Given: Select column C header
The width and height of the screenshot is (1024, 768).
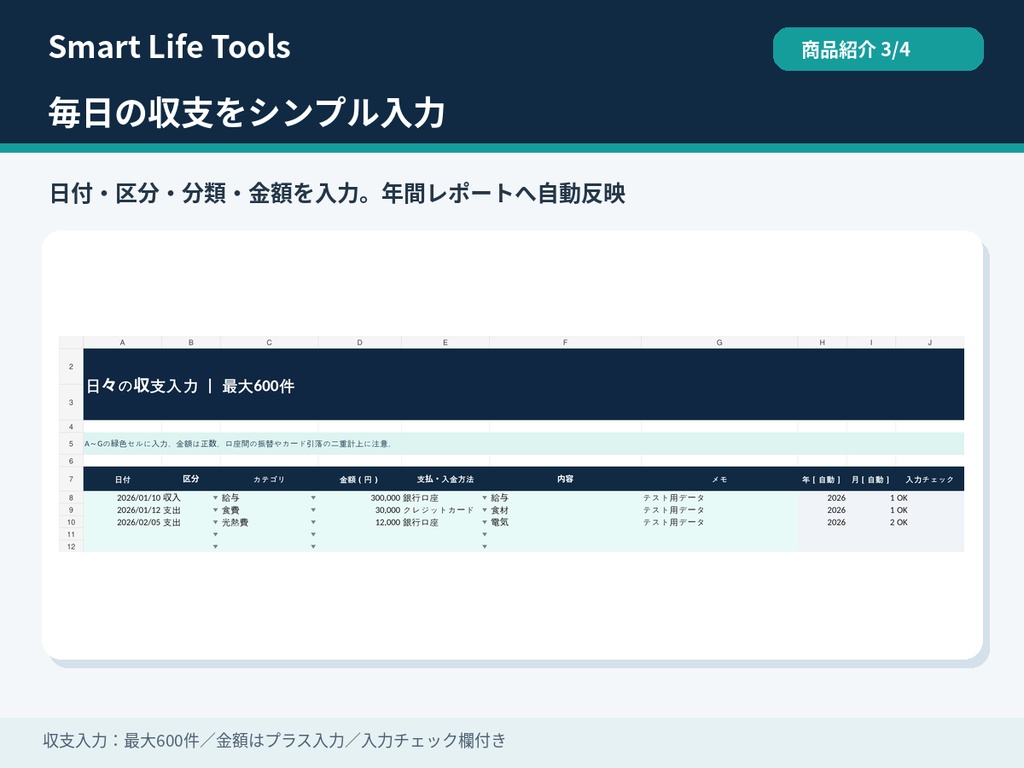Looking at the screenshot, I should (269, 342).
